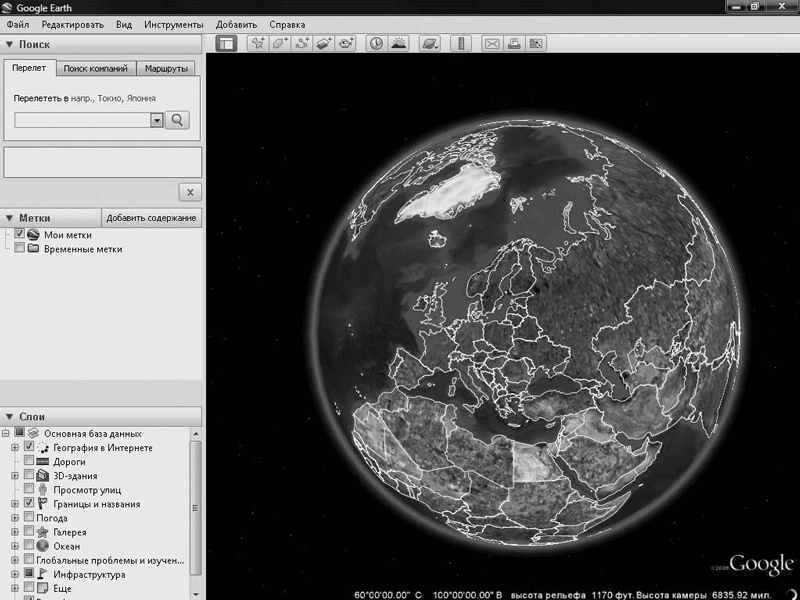
Task: Switch to the Маршруты tab
Action: pyautogui.click(x=166, y=68)
